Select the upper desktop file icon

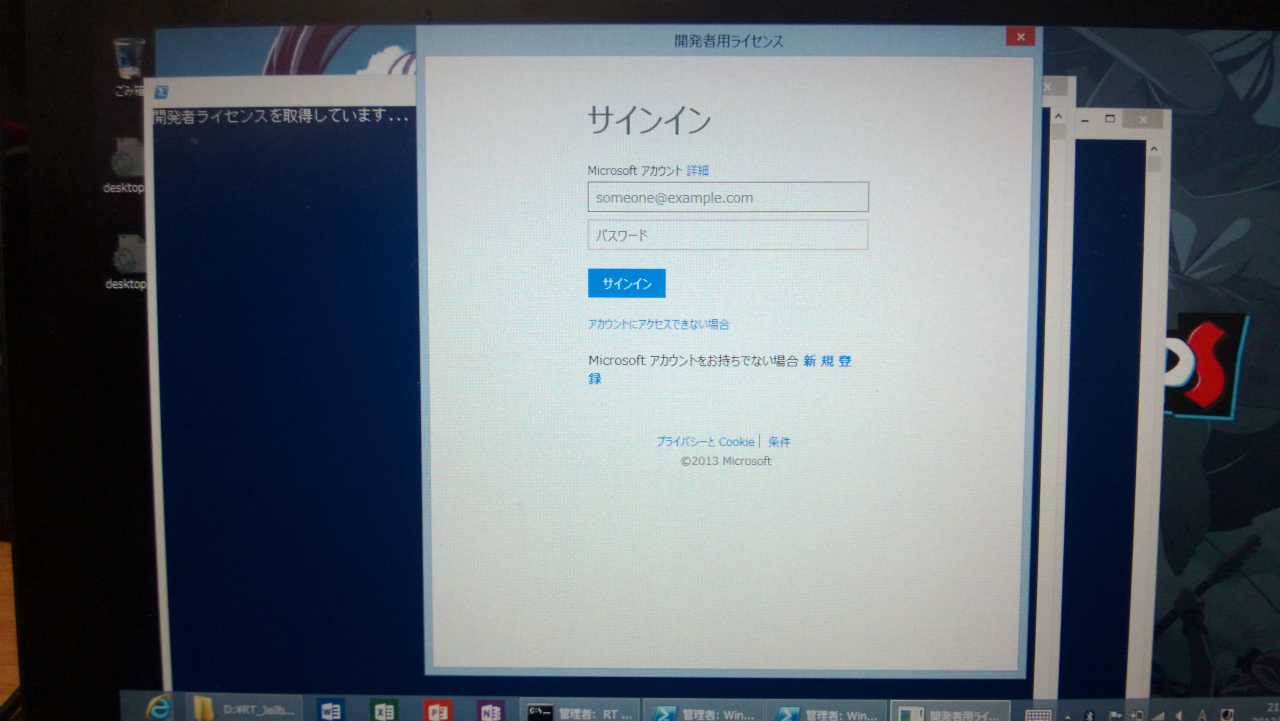point(126,165)
